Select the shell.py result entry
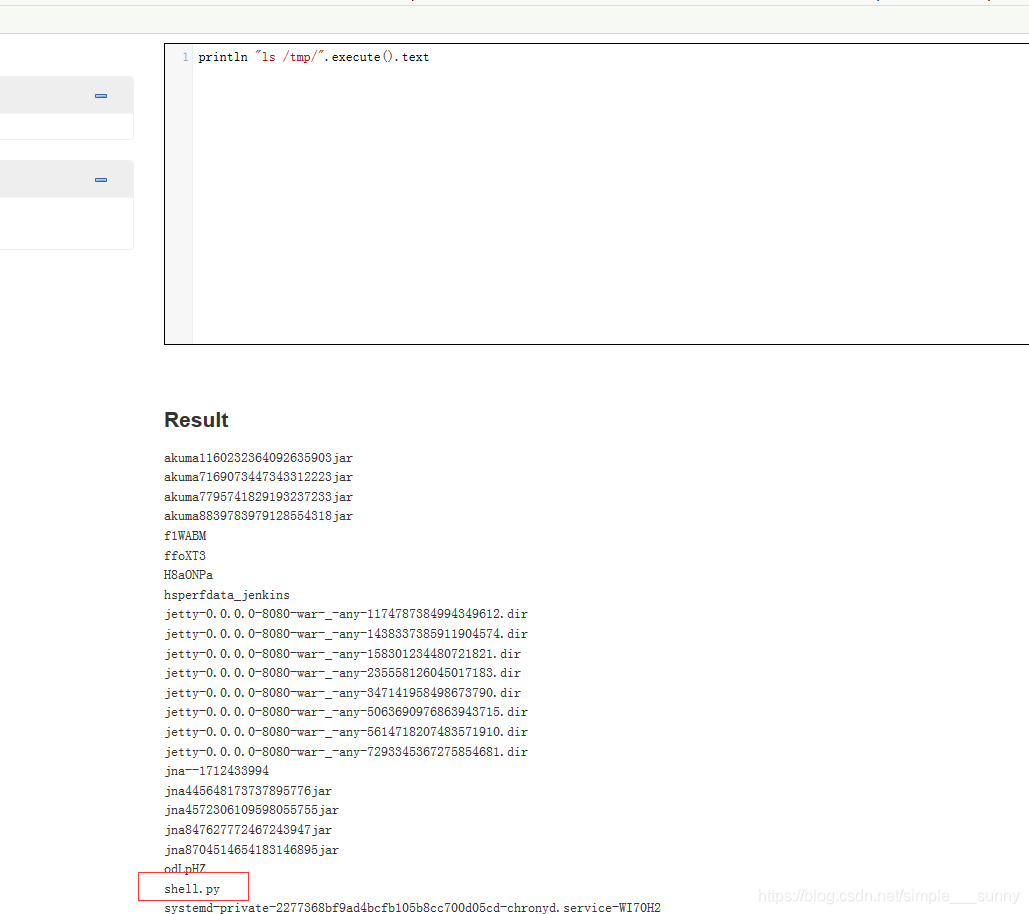Image resolution: width=1029 pixels, height=914 pixels. coord(192,889)
